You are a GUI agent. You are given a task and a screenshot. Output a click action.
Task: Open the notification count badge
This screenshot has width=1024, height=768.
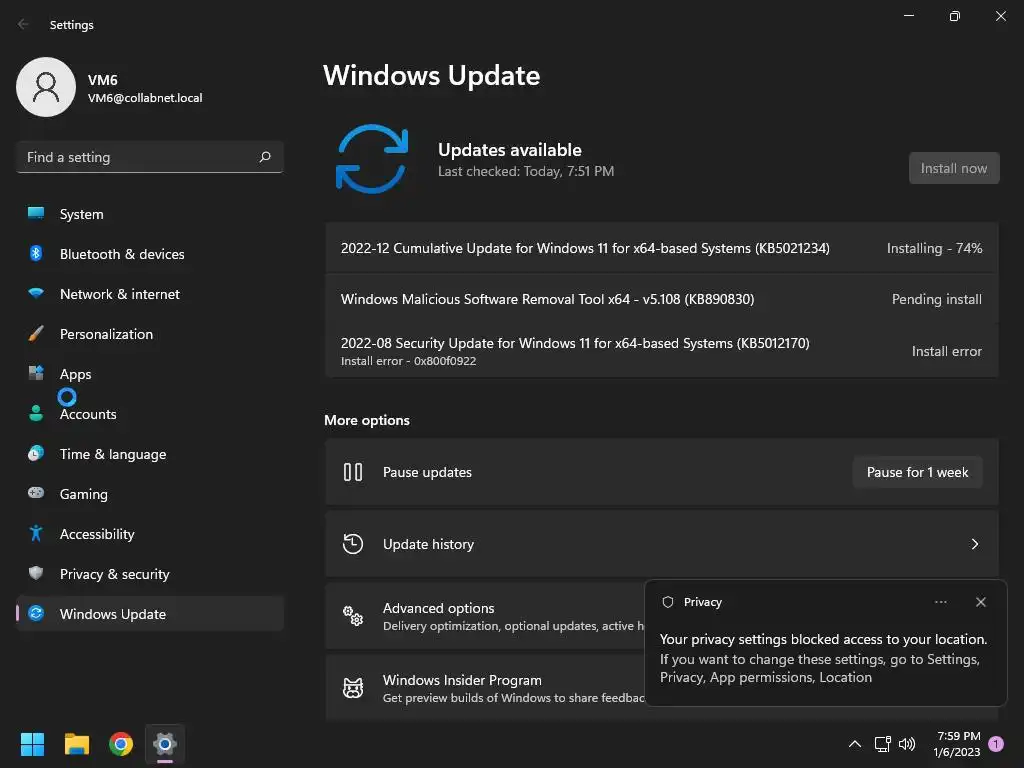point(996,744)
